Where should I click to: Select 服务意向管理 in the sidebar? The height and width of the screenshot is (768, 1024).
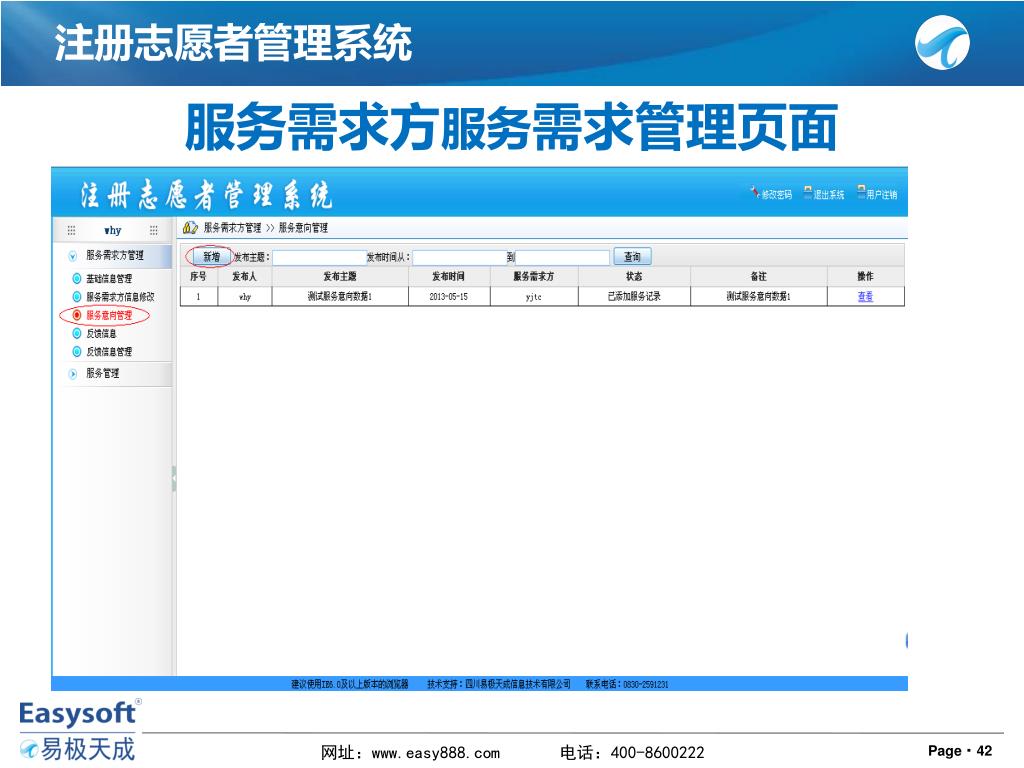109,315
